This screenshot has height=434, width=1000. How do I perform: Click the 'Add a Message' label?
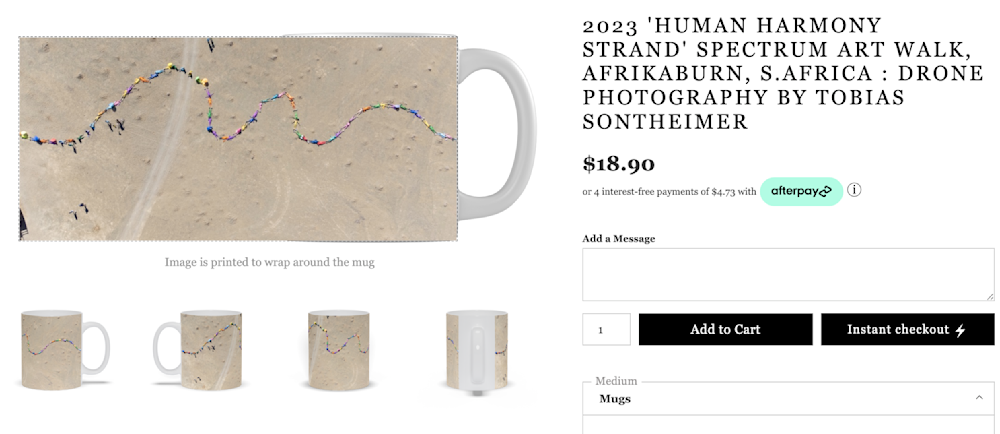[x=618, y=239]
